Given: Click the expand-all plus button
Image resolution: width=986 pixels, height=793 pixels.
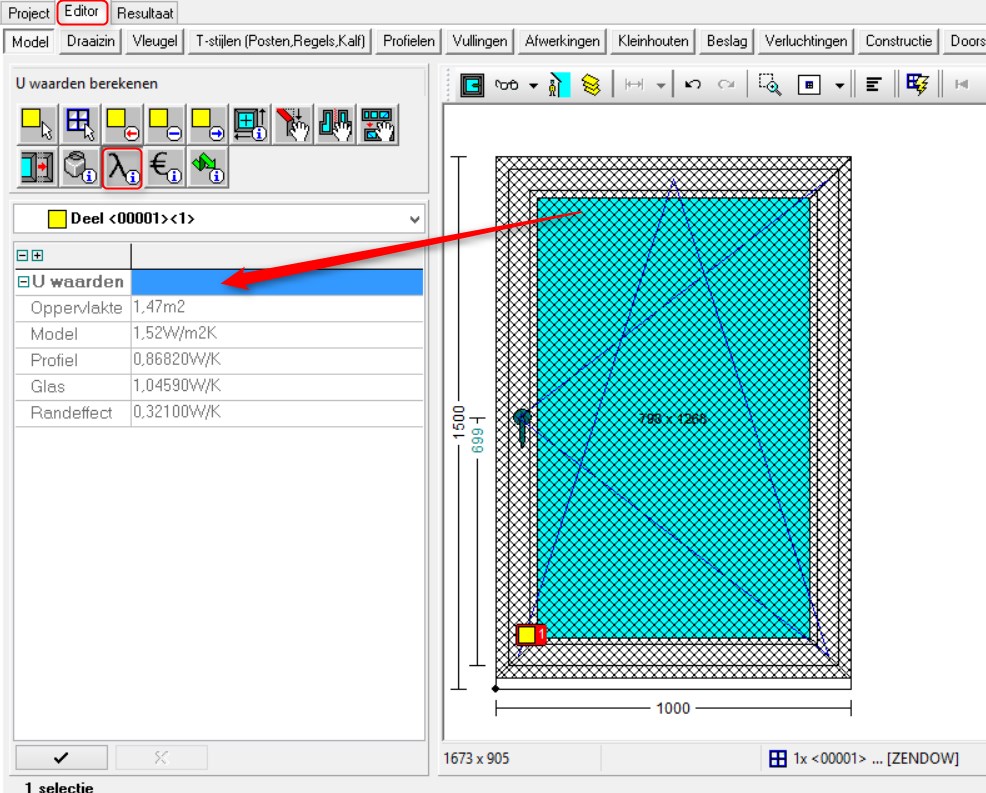Looking at the screenshot, I should point(38,255).
